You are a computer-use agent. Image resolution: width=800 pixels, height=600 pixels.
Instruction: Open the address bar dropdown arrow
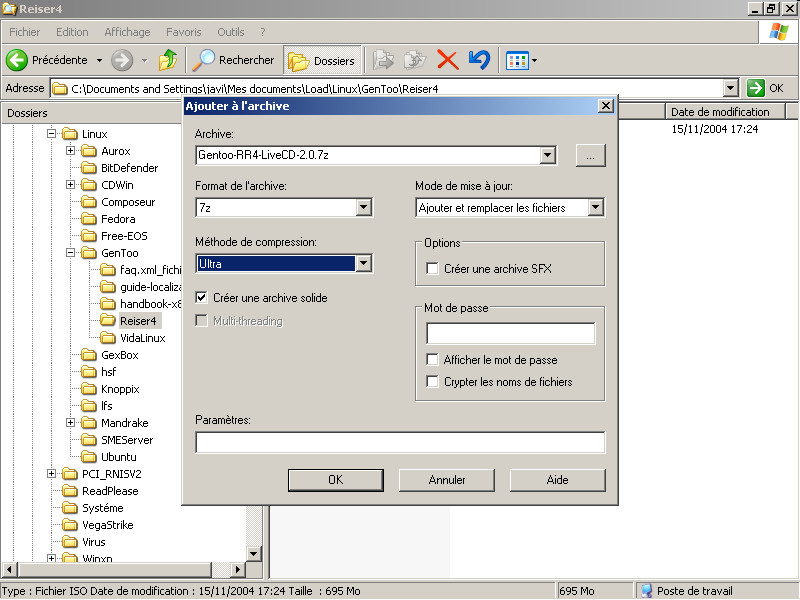tap(731, 88)
